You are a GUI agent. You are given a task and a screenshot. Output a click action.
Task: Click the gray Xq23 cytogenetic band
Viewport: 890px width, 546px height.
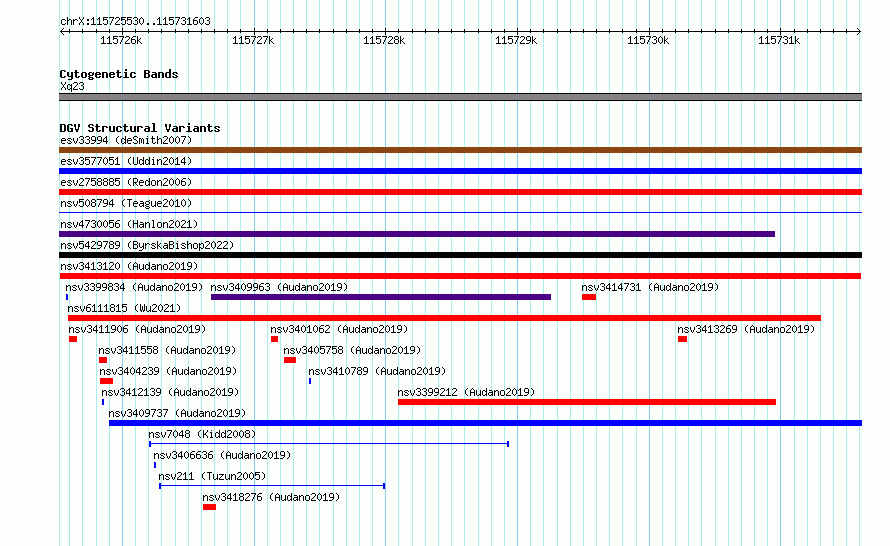(x=460, y=97)
